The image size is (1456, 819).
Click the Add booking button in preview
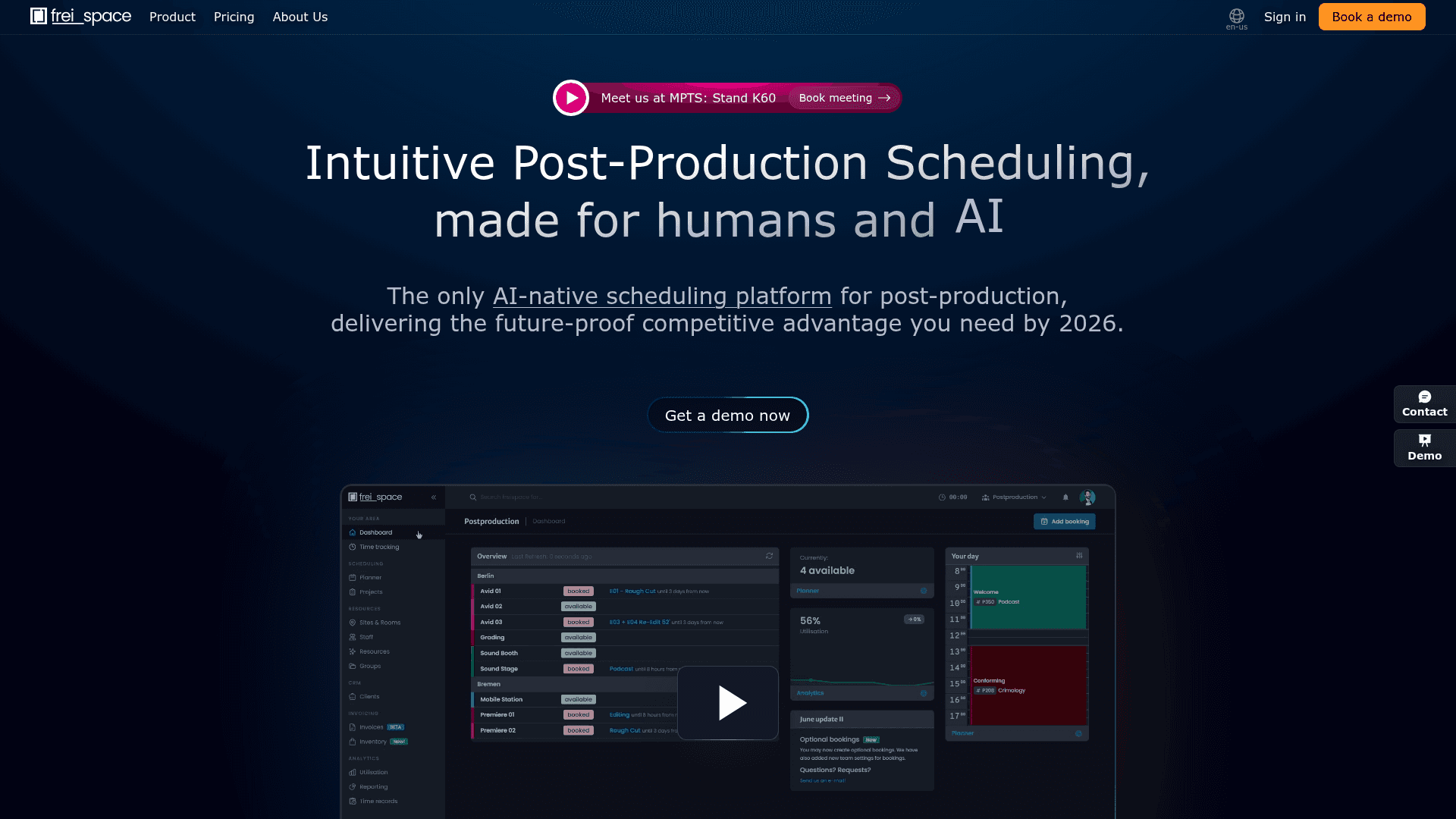coord(1064,522)
